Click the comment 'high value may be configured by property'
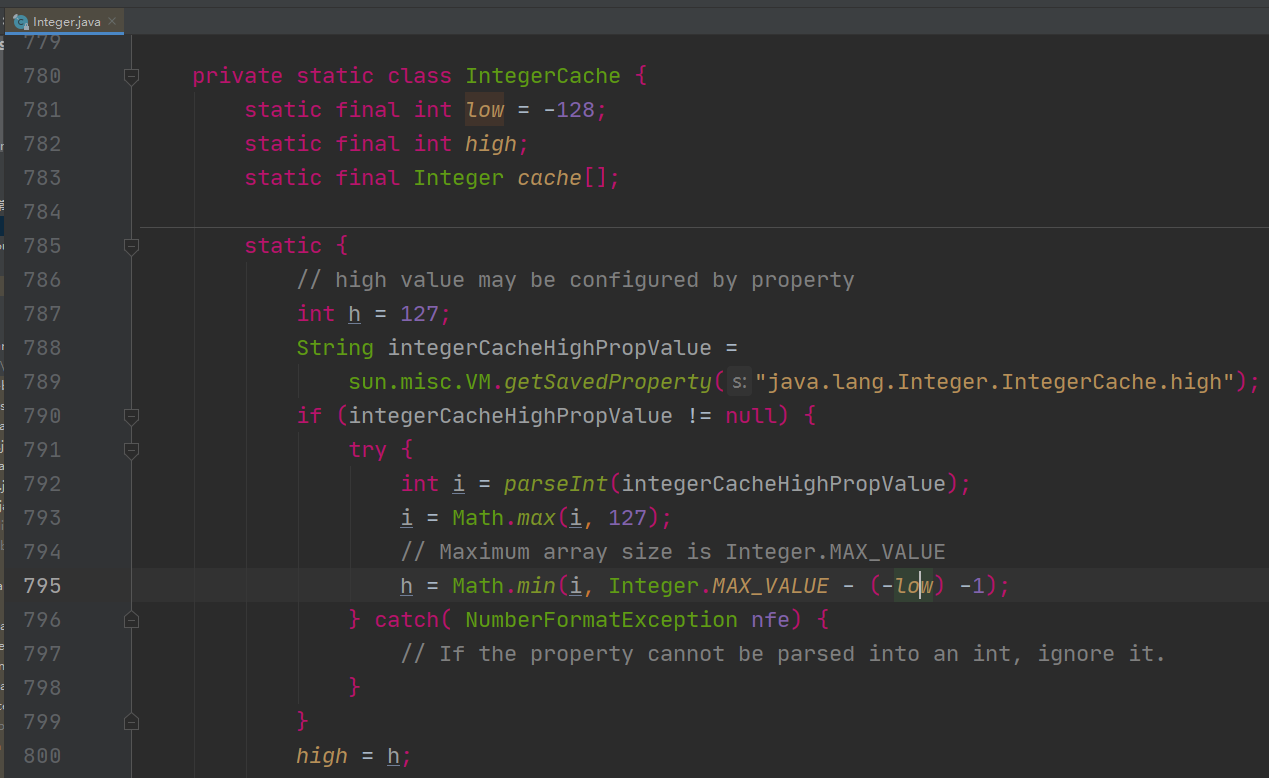Image resolution: width=1269 pixels, height=778 pixels. pos(575,280)
